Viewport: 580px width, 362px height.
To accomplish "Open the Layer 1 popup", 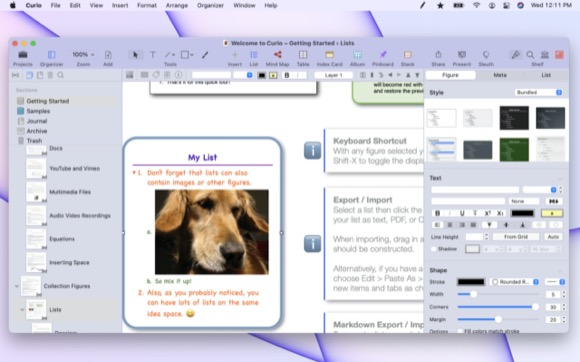I will pyautogui.click(x=333, y=75).
